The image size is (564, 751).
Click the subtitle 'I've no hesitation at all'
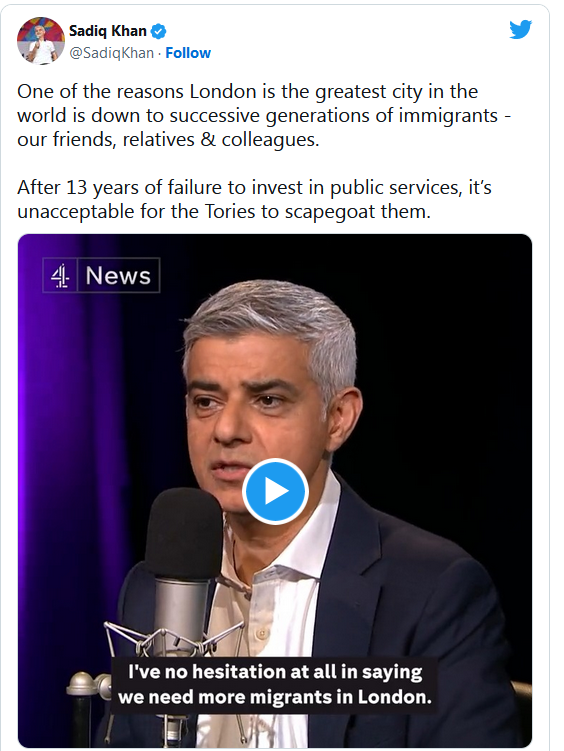tap(275, 671)
